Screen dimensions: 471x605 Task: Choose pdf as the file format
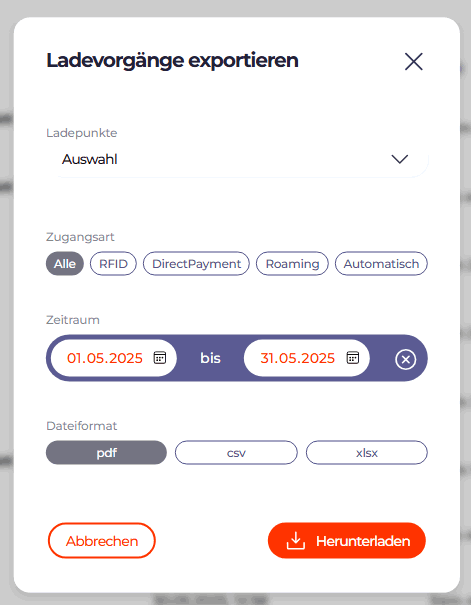tap(106, 452)
